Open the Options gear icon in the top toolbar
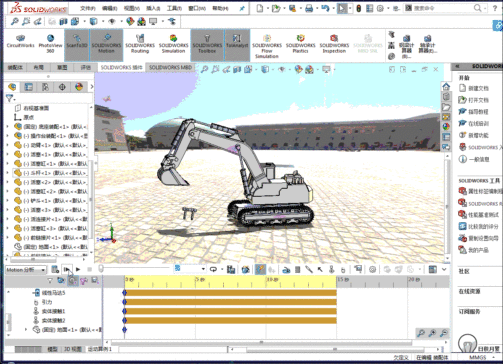Screen dimensions: 503x364 point(380,8)
